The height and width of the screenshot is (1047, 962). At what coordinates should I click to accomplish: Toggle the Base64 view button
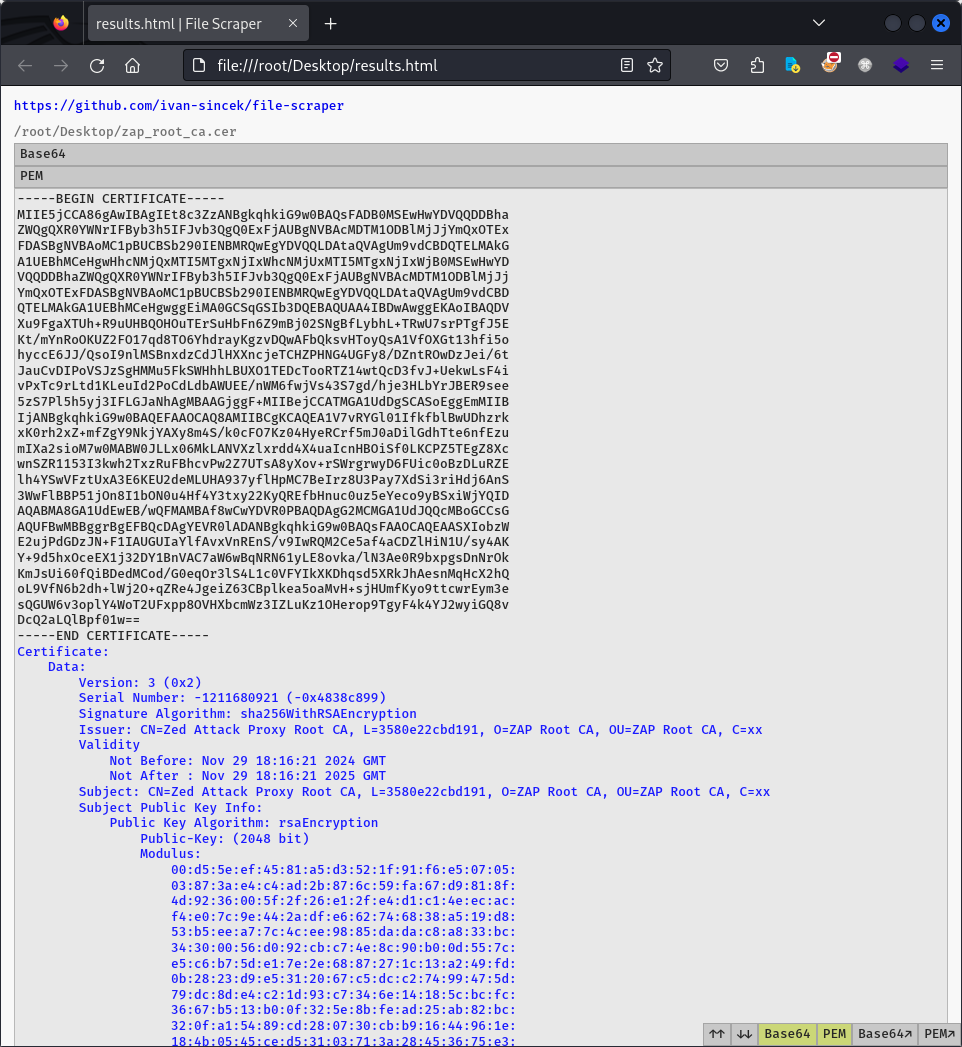(786, 1034)
